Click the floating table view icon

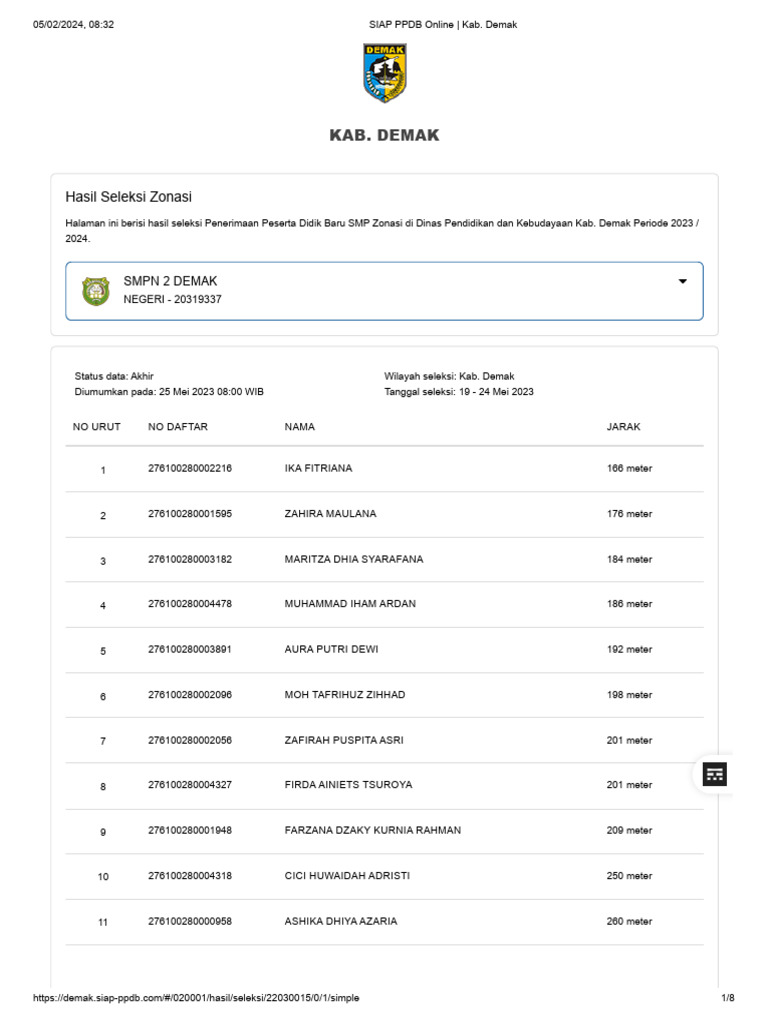click(714, 774)
